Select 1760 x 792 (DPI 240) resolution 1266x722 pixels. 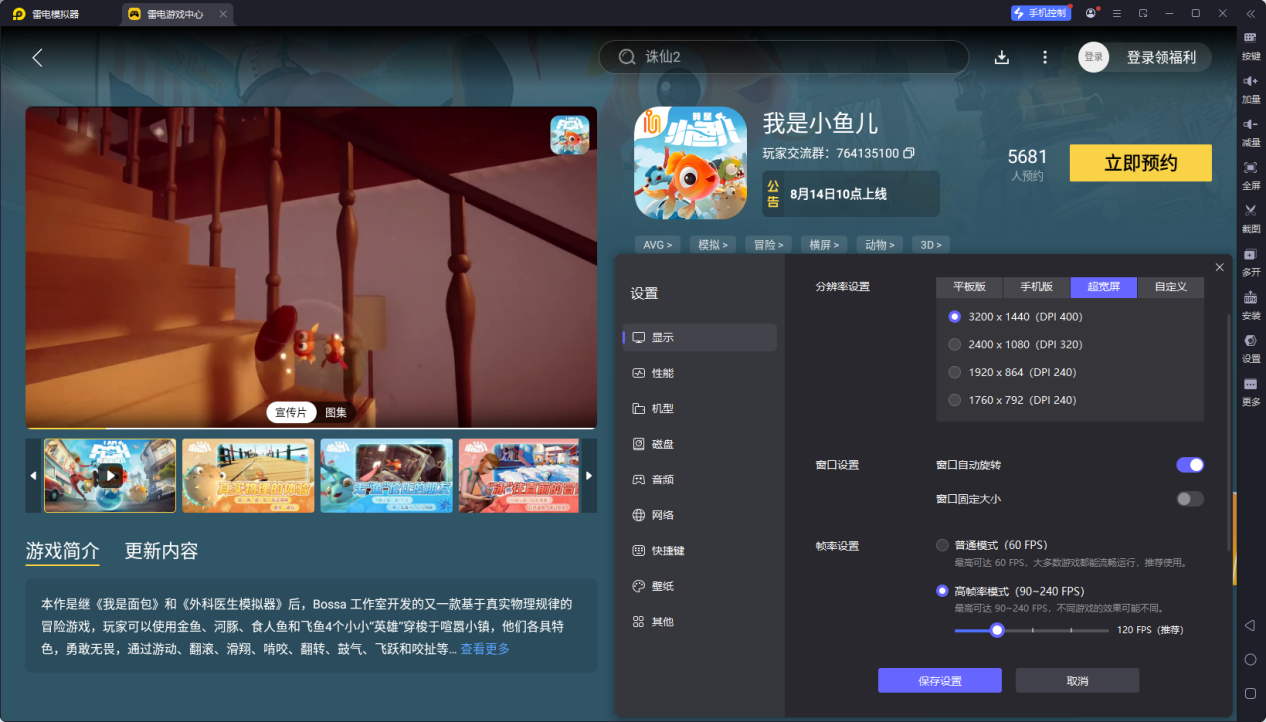point(954,400)
